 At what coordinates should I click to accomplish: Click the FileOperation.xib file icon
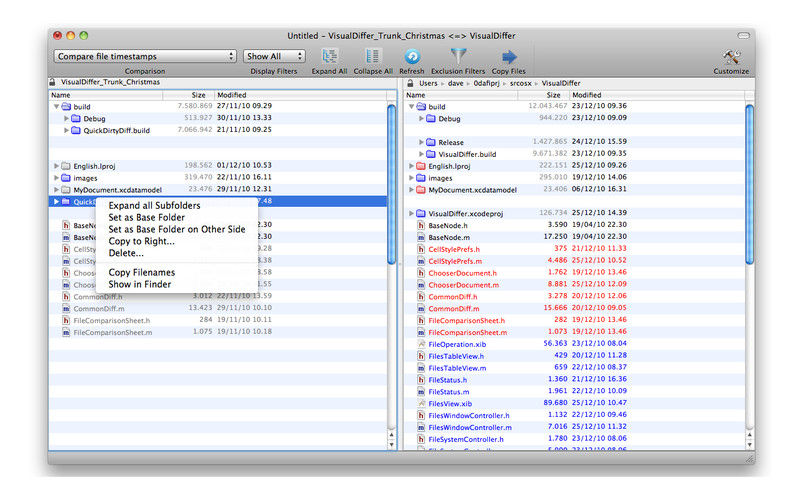tap(421, 344)
